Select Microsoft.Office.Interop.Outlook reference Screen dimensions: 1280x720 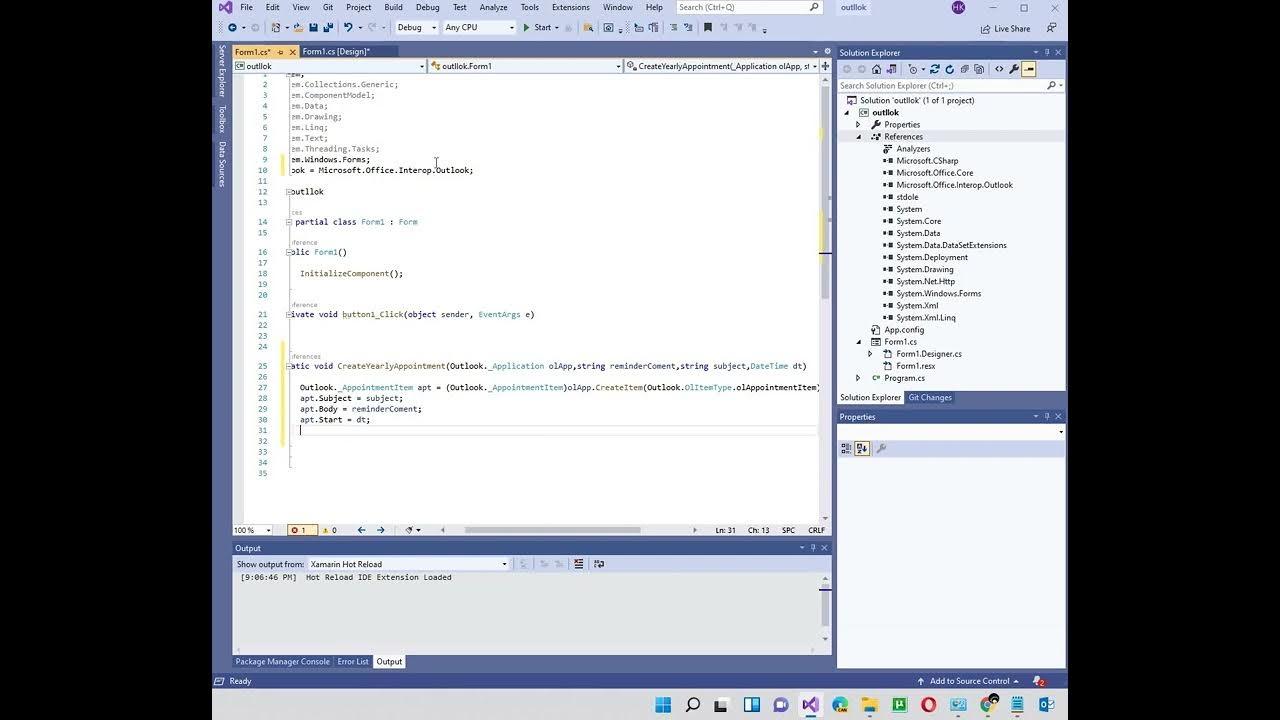click(x=954, y=185)
